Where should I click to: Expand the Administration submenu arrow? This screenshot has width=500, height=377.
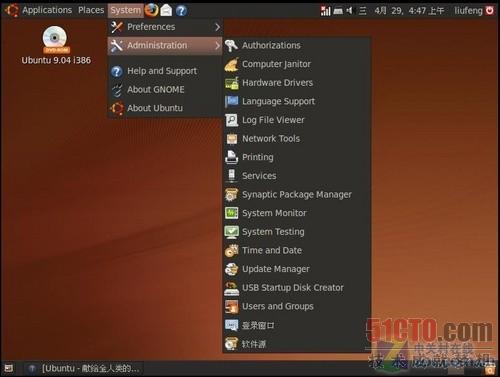217,45
